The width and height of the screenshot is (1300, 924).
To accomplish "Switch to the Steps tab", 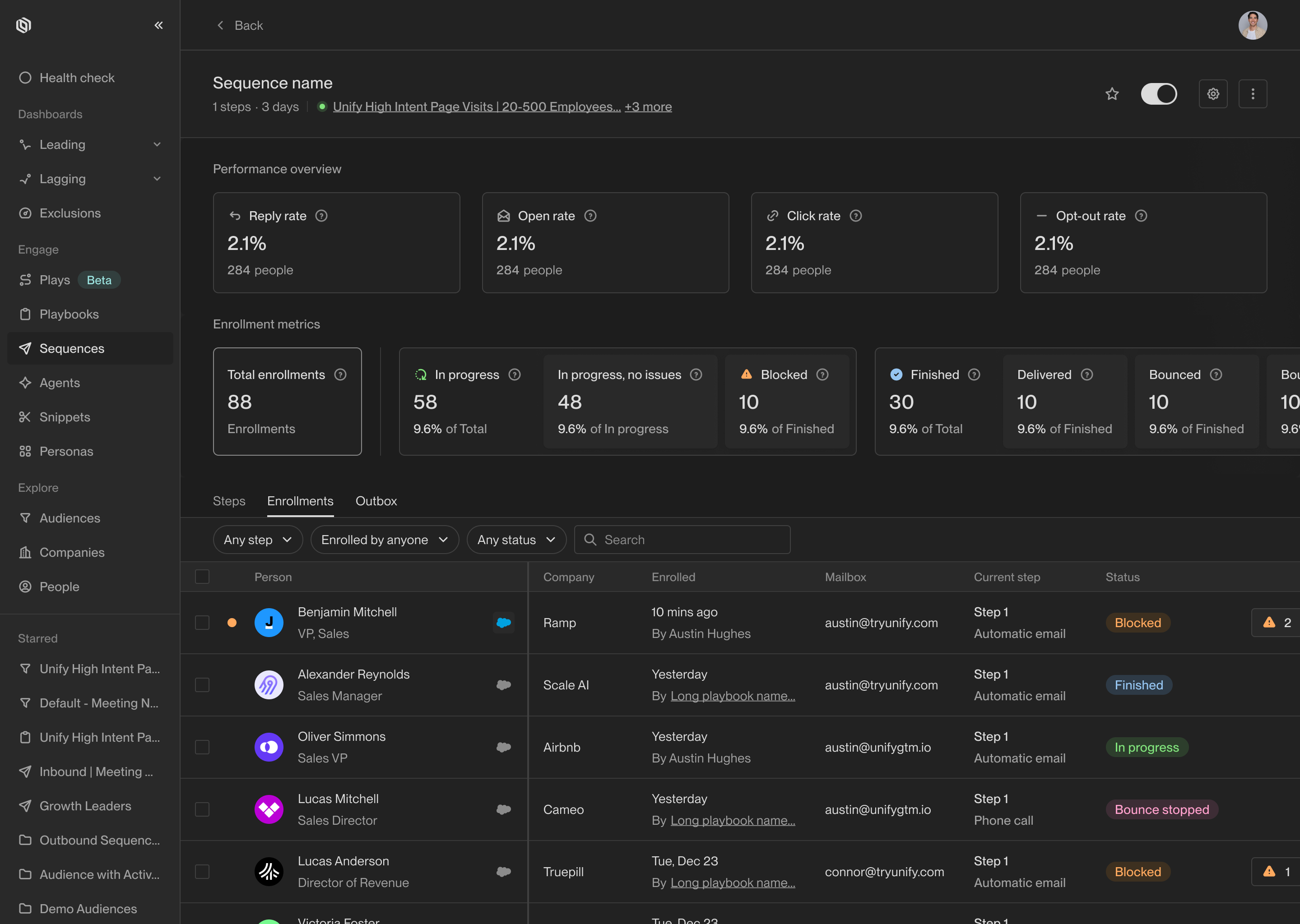I will click(x=229, y=501).
